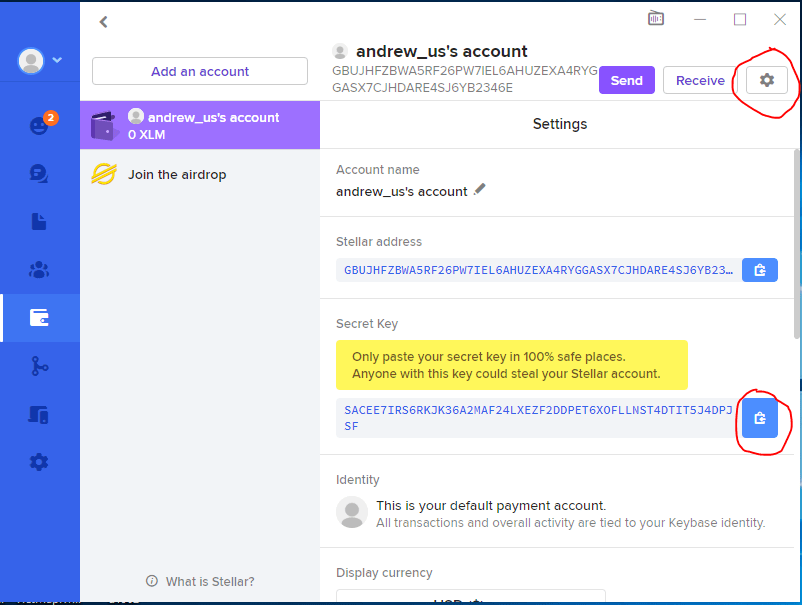
Task: Open the Teams section
Action: 39,270
